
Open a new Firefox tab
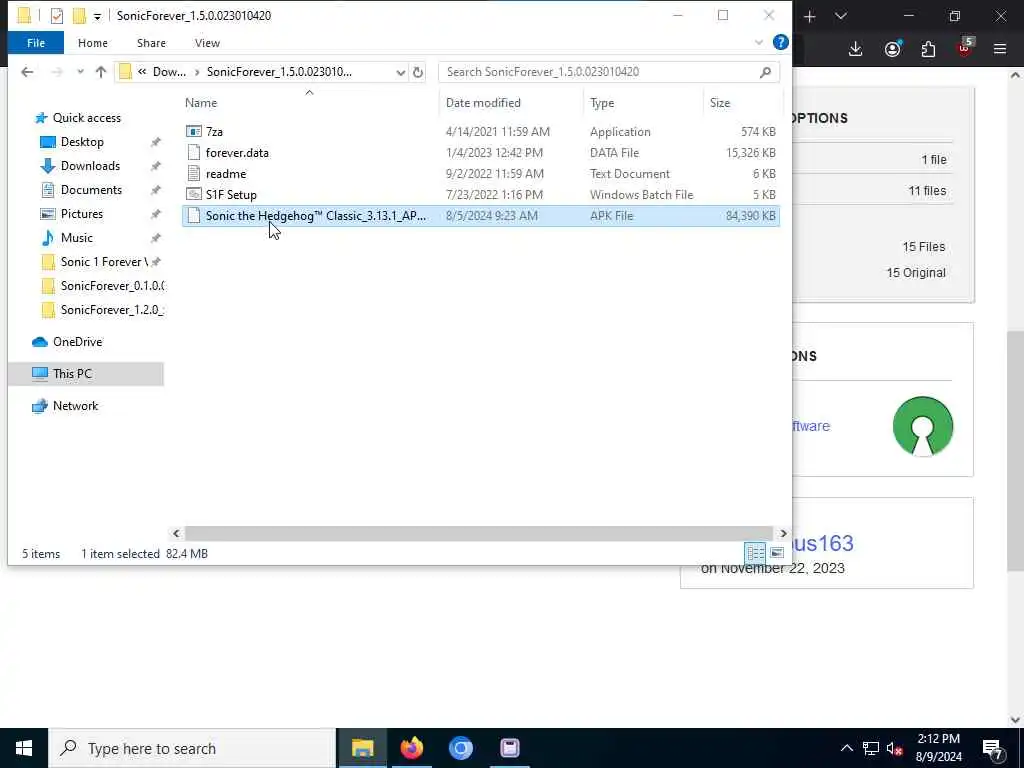pyautogui.click(x=810, y=17)
